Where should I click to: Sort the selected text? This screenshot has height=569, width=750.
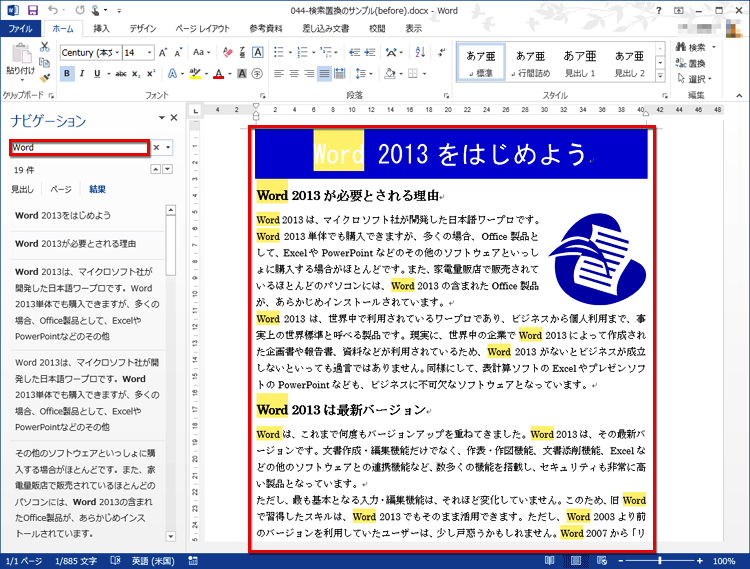coord(420,52)
